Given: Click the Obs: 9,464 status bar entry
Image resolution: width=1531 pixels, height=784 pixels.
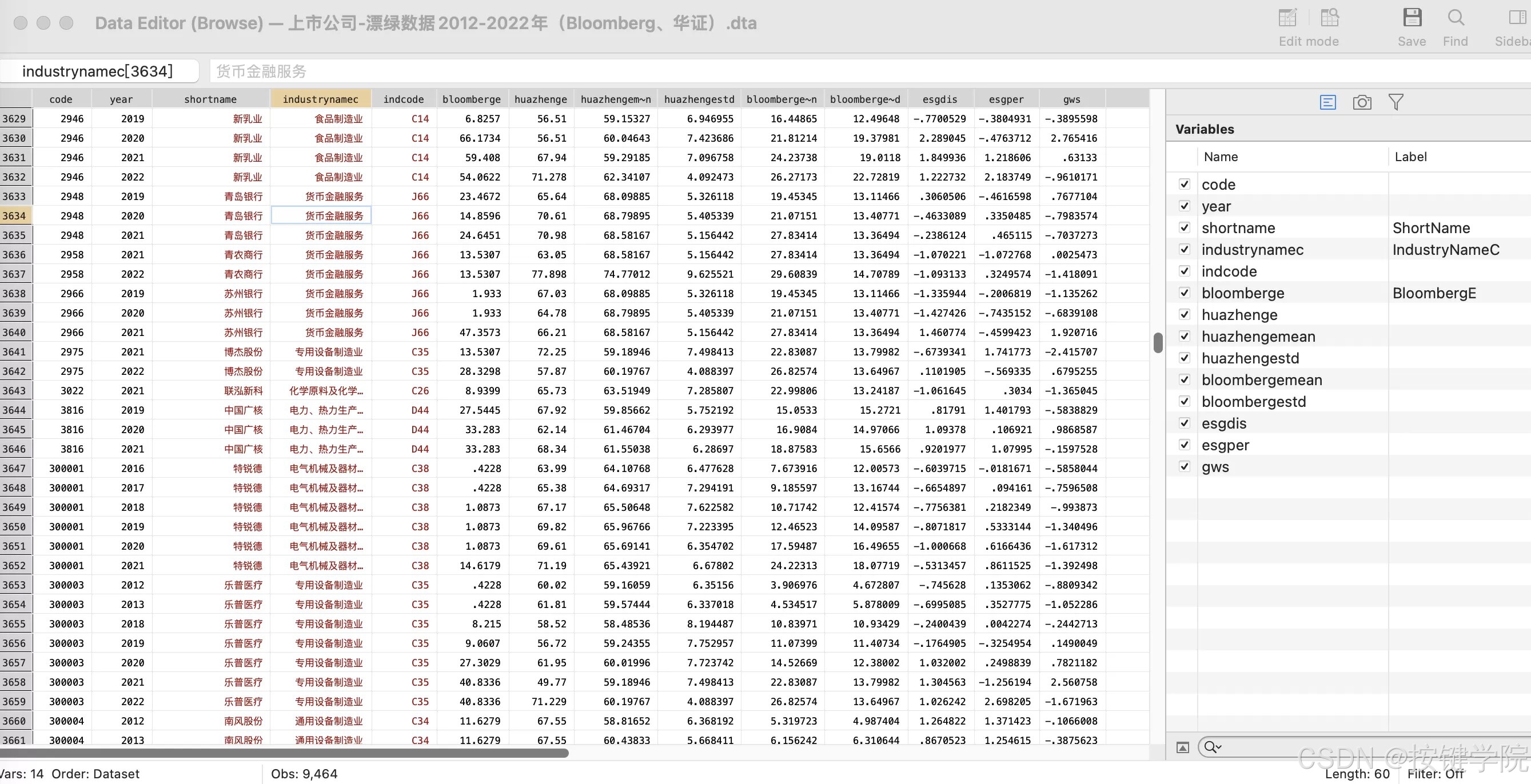Looking at the screenshot, I should [x=304, y=774].
